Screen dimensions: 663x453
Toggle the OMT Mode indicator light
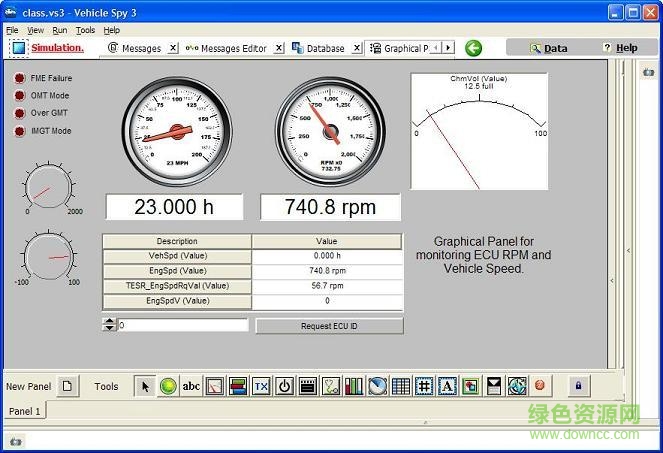tap(19, 96)
